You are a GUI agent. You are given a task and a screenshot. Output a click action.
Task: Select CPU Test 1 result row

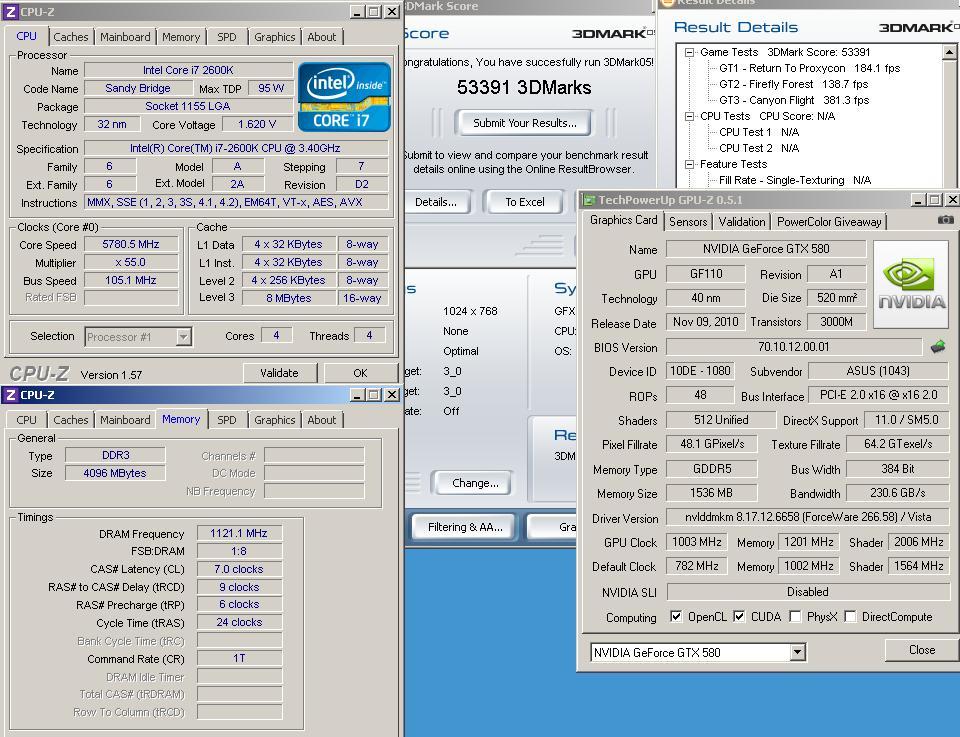click(x=759, y=132)
